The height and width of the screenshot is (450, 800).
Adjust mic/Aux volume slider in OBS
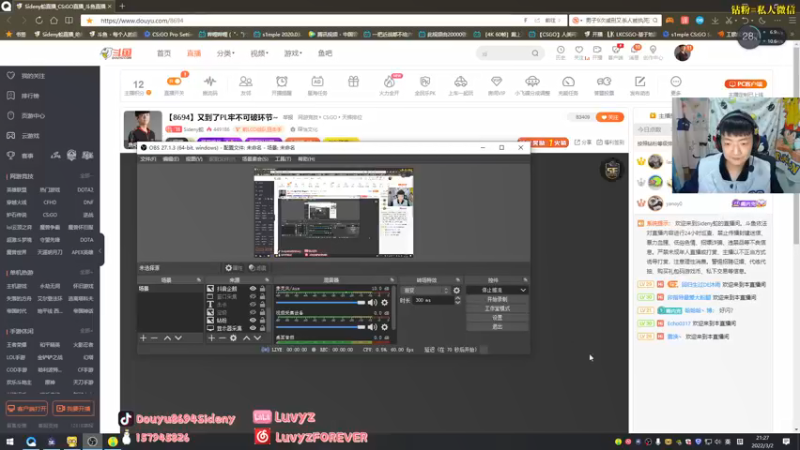pyautogui.click(x=320, y=303)
